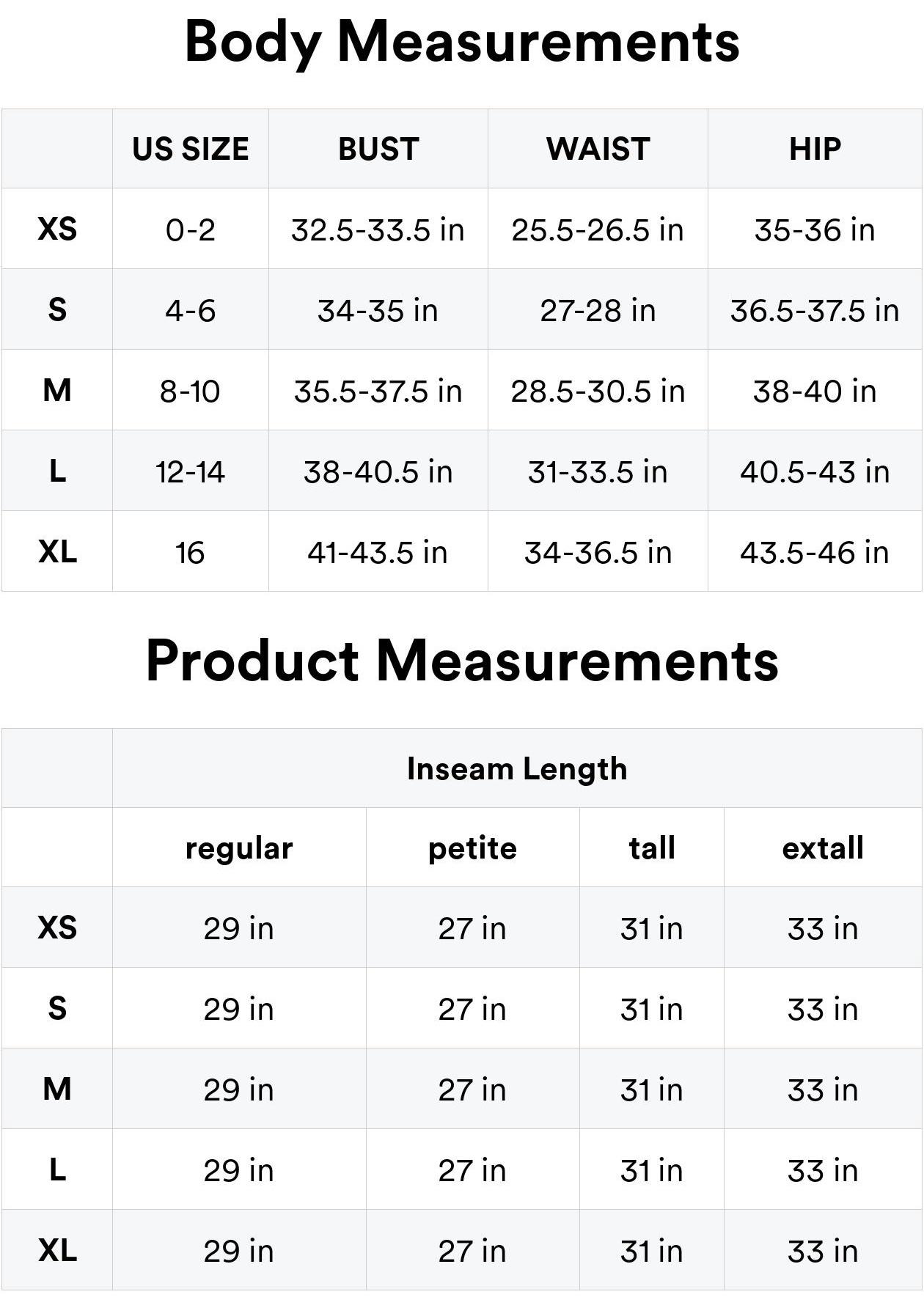
Task: Click the Body Measurements heading
Action: [x=462, y=42]
